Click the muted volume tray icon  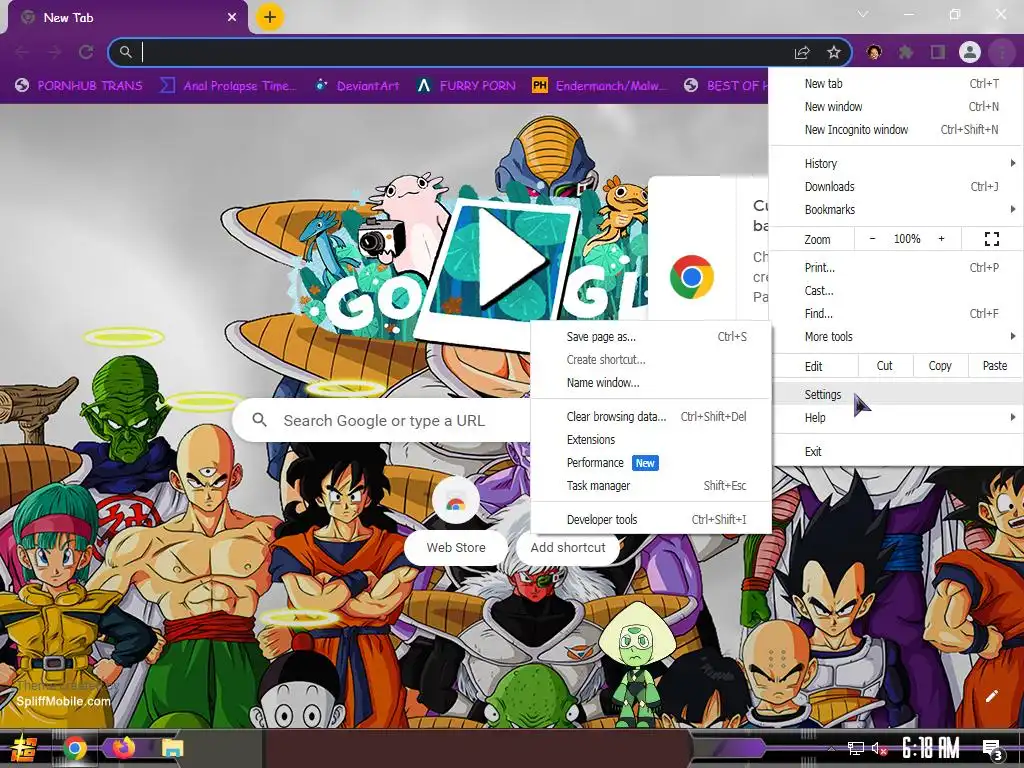878,748
